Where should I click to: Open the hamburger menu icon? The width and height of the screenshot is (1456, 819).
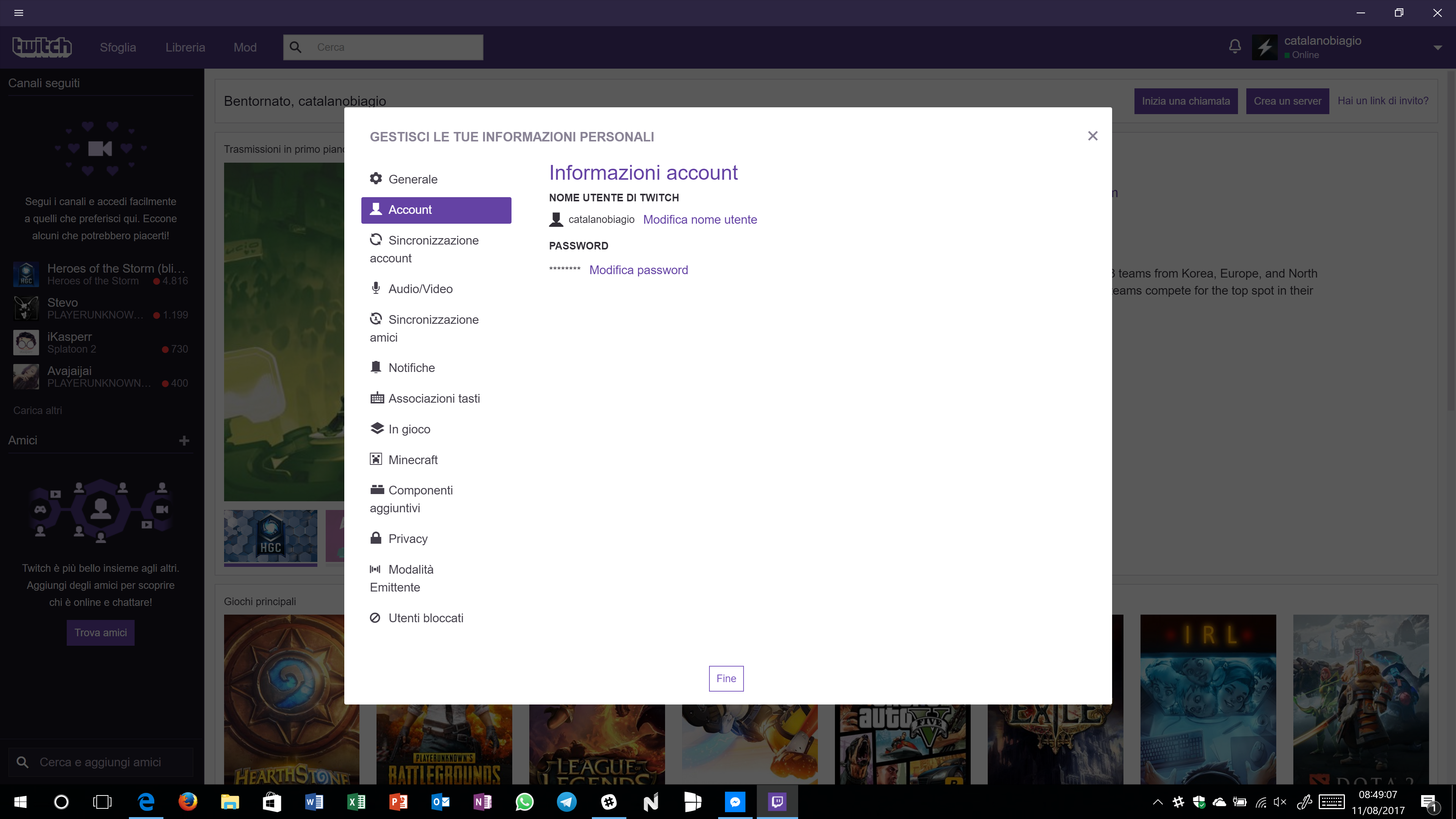[19, 13]
